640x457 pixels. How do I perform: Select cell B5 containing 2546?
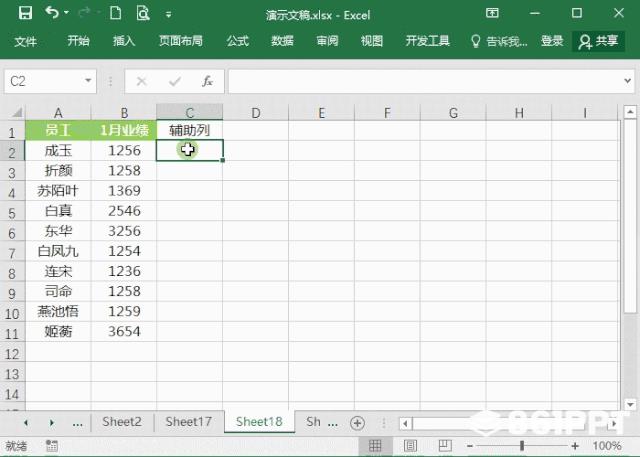[124, 211]
